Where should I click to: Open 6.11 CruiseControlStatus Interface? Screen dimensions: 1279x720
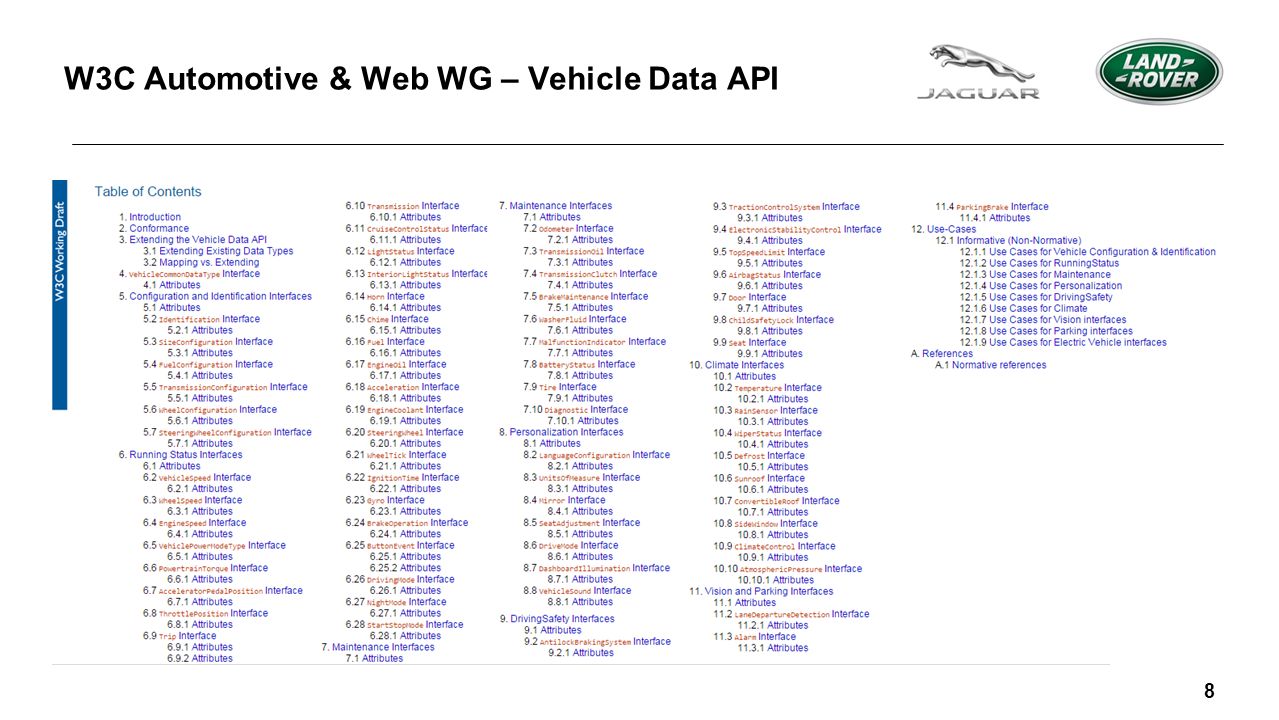(x=416, y=228)
